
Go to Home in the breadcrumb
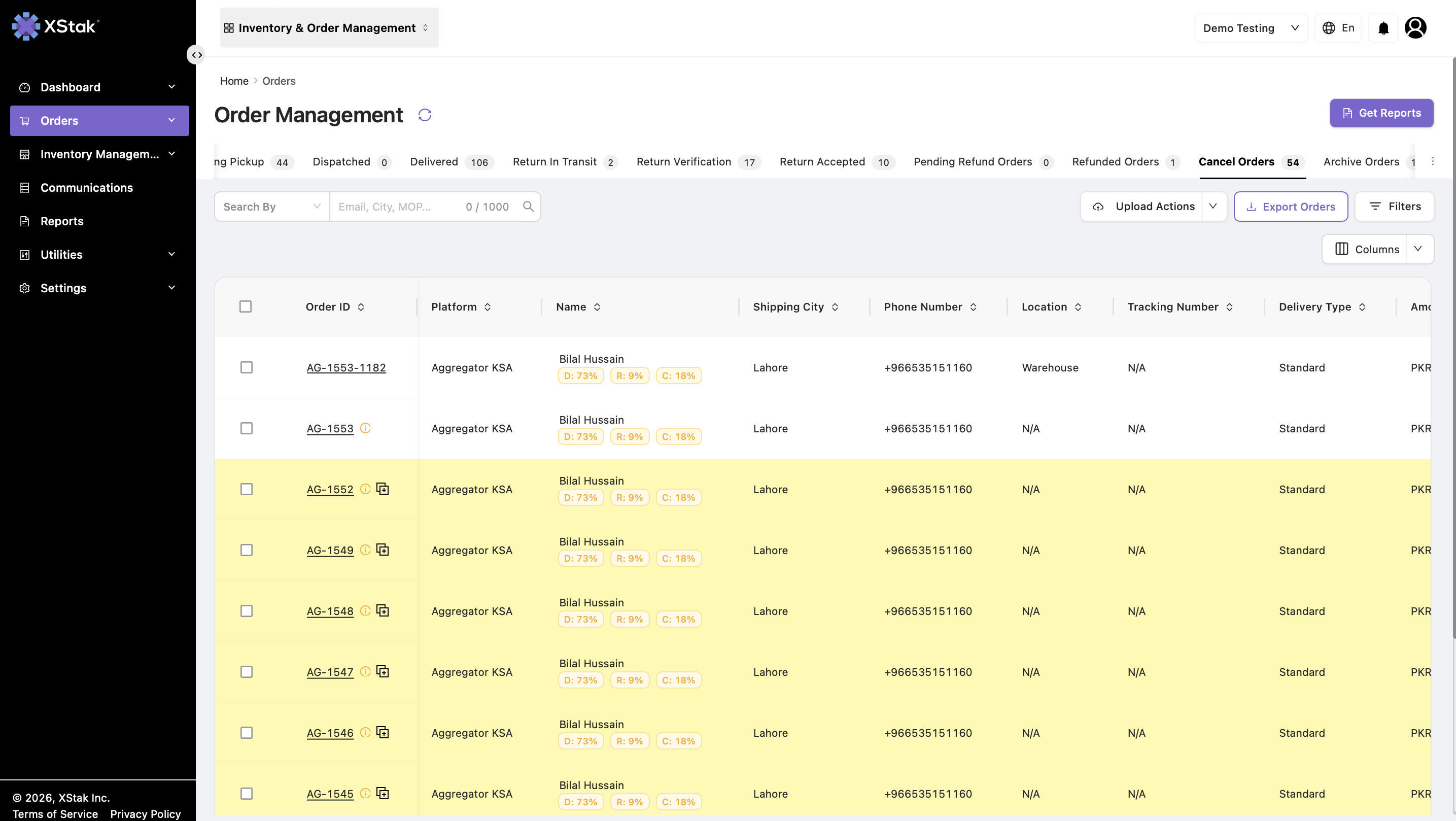[x=234, y=81]
